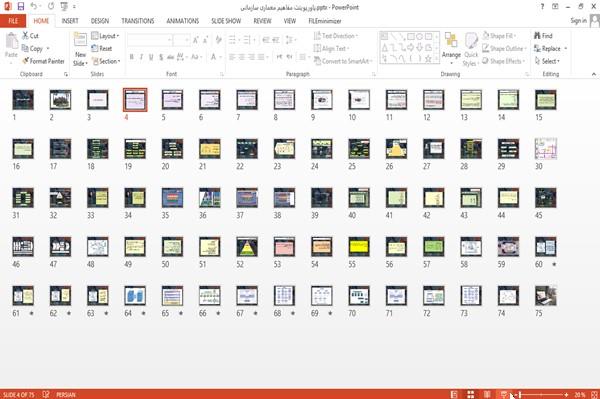Click zoom in plus button
The height and width of the screenshot is (399, 600).
[566, 394]
